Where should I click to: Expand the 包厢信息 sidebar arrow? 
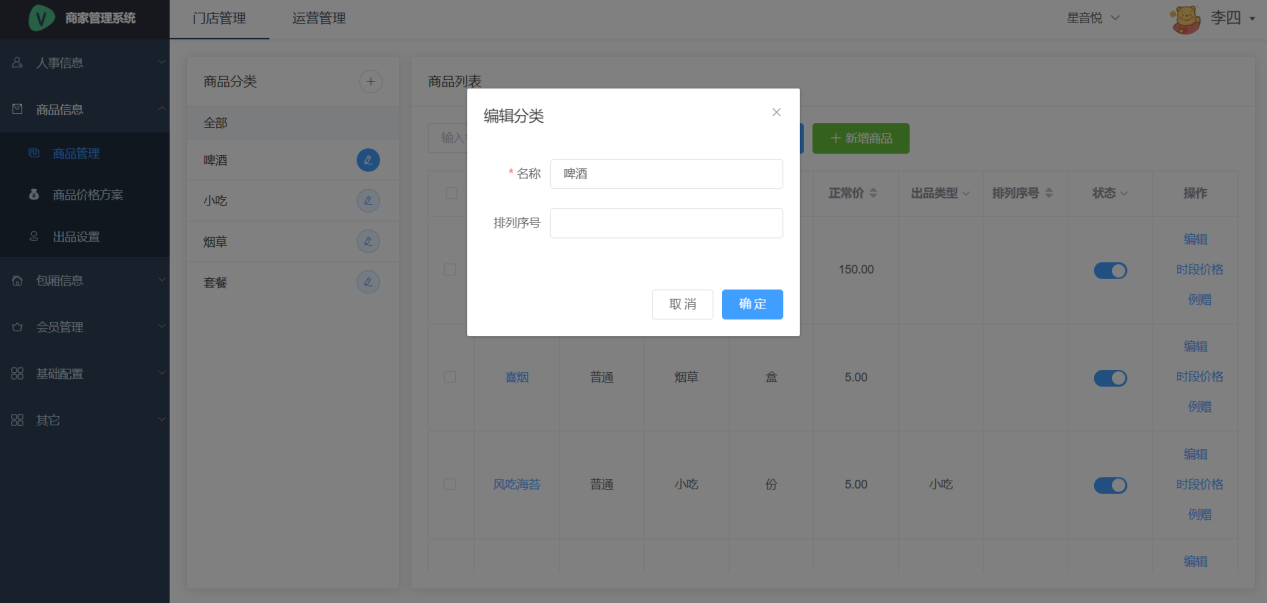click(162, 280)
